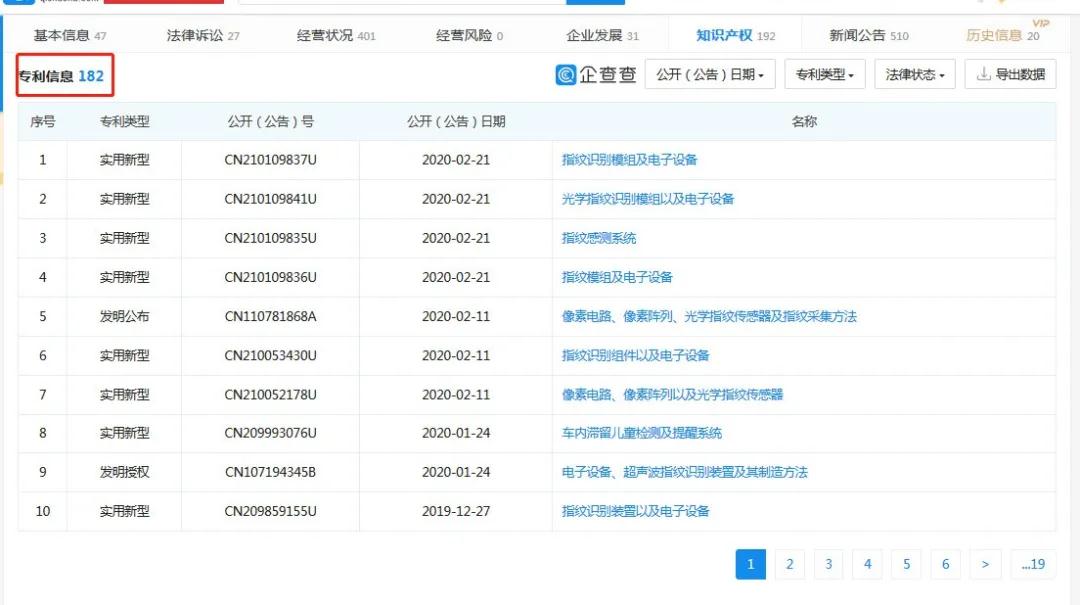The image size is (1080, 605).
Task: Jump to last page ...19
Action: [x=1034, y=564]
